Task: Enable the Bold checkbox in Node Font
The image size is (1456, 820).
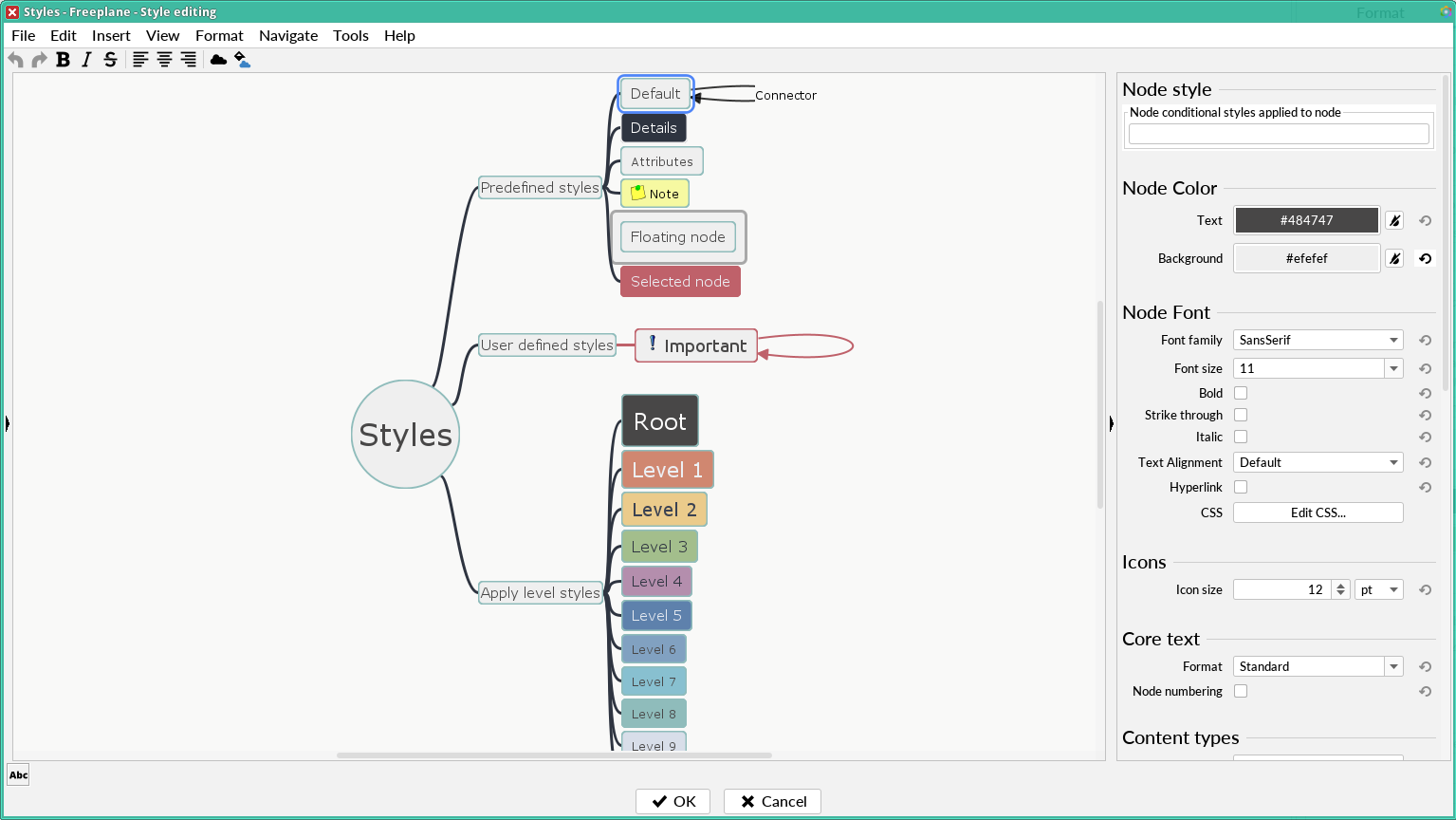Action: (x=1241, y=393)
